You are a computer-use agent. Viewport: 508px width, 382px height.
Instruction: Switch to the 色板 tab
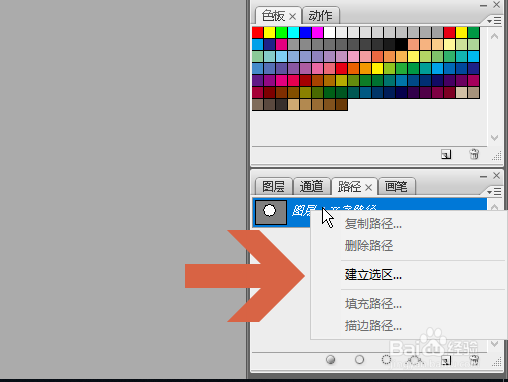(273, 16)
